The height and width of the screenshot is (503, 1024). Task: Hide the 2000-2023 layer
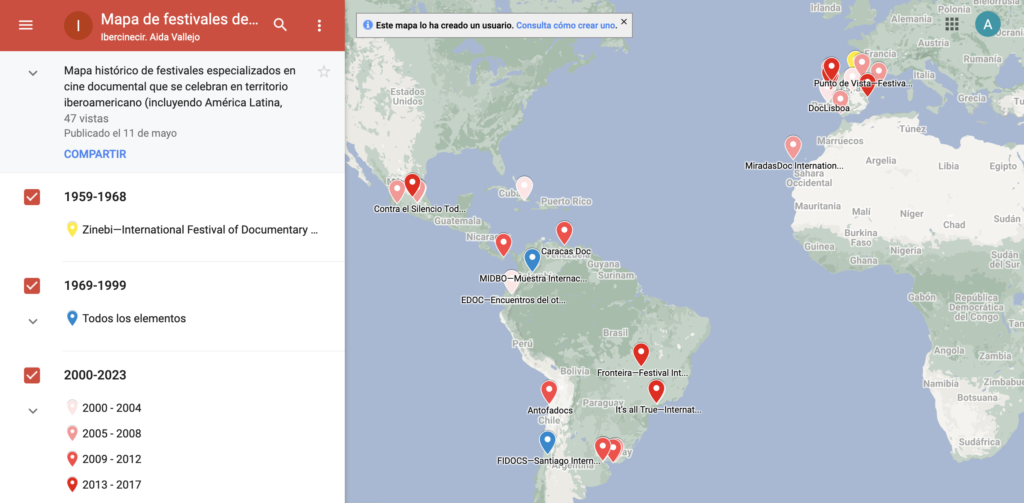[x=32, y=375]
